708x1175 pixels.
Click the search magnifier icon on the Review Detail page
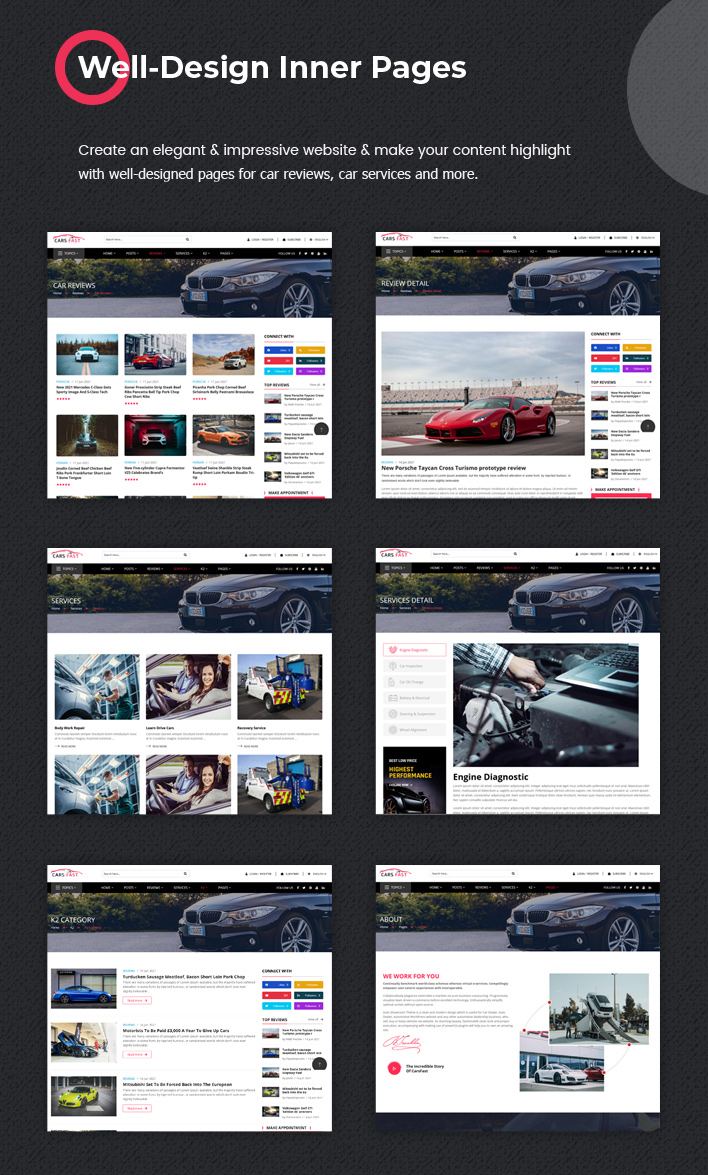coord(515,238)
